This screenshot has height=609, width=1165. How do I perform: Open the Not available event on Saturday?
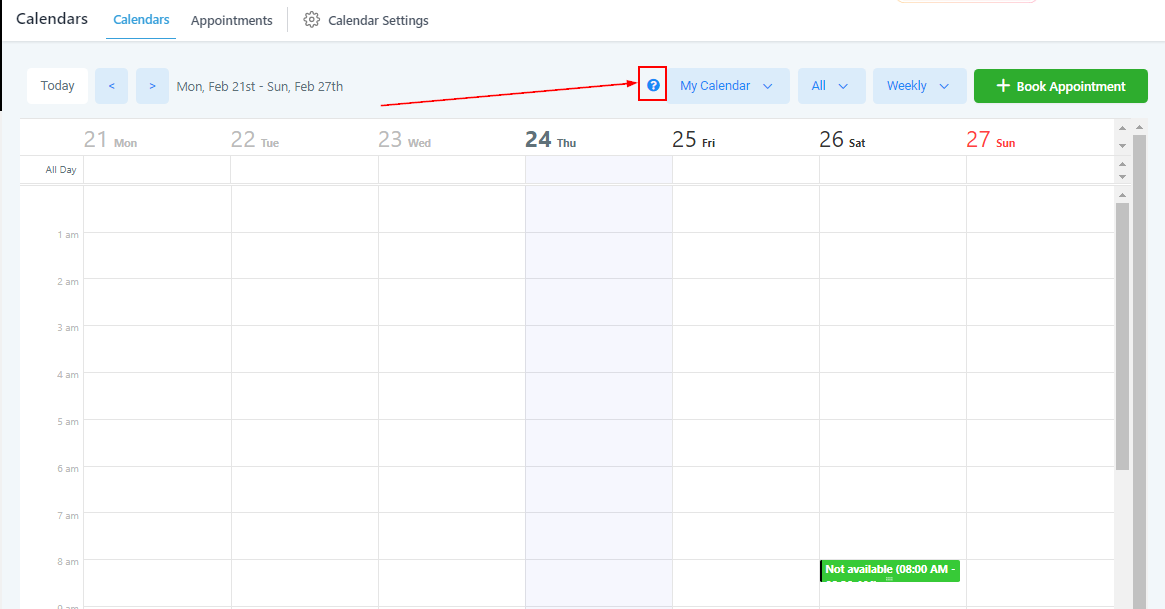click(x=889, y=570)
